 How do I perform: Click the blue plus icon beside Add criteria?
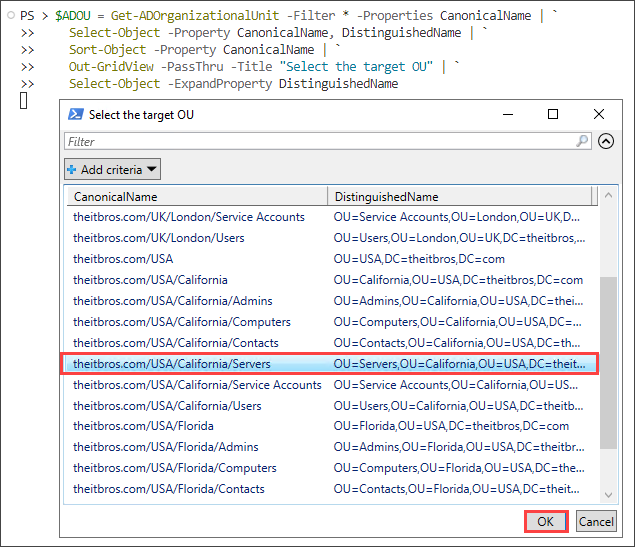point(72,170)
